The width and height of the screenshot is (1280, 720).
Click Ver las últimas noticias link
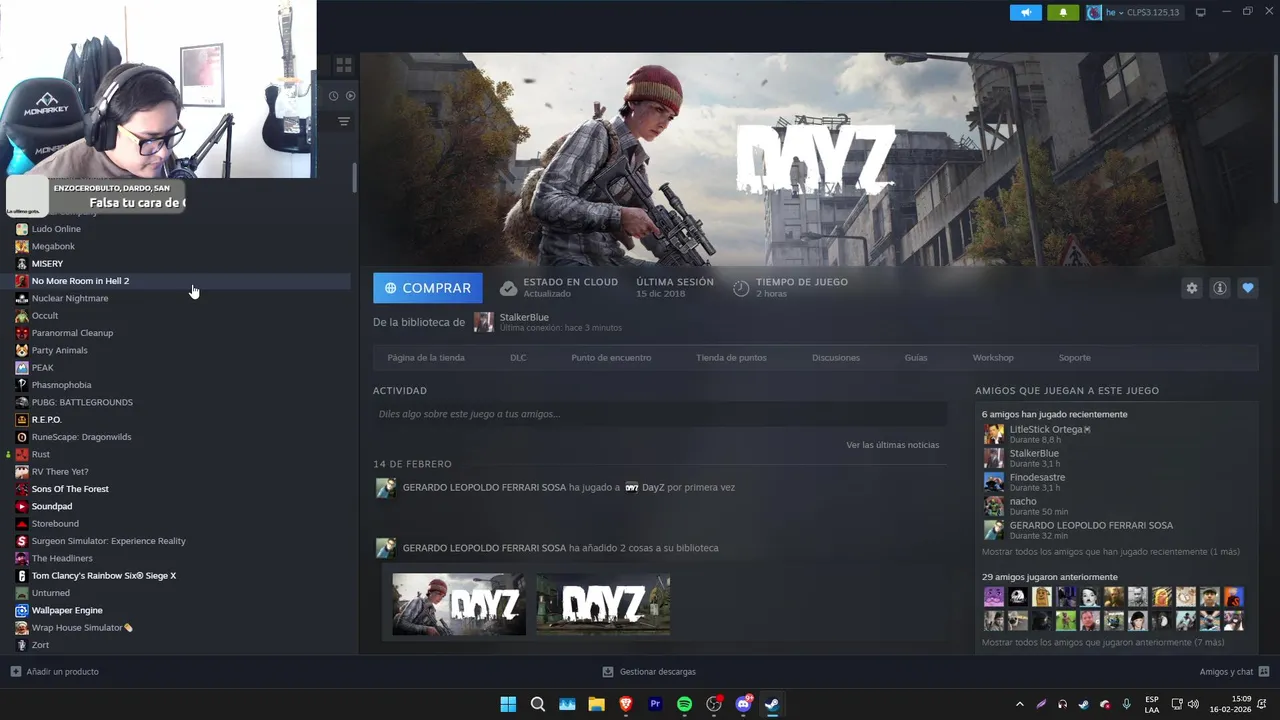click(x=893, y=445)
